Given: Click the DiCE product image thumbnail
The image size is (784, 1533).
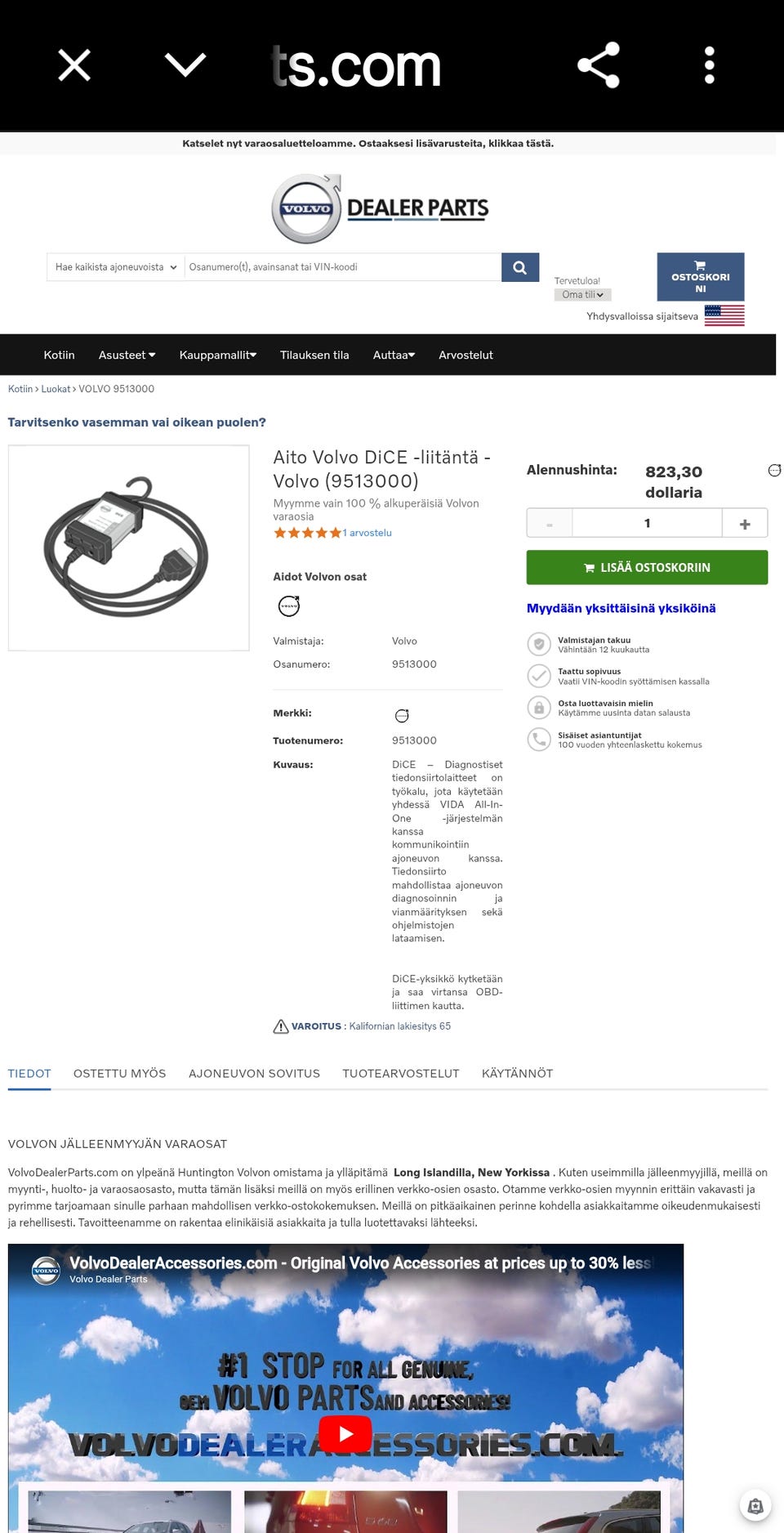Looking at the screenshot, I should click(128, 547).
